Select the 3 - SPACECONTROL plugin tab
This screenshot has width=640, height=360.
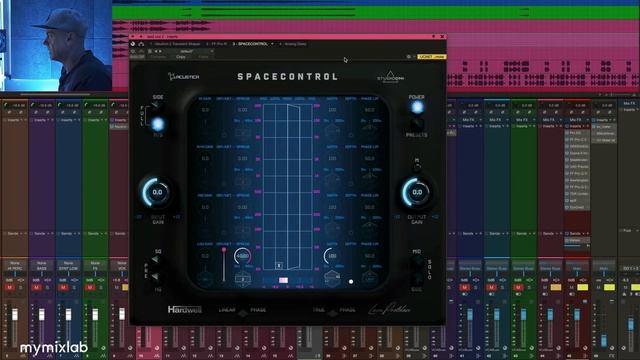(250, 44)
